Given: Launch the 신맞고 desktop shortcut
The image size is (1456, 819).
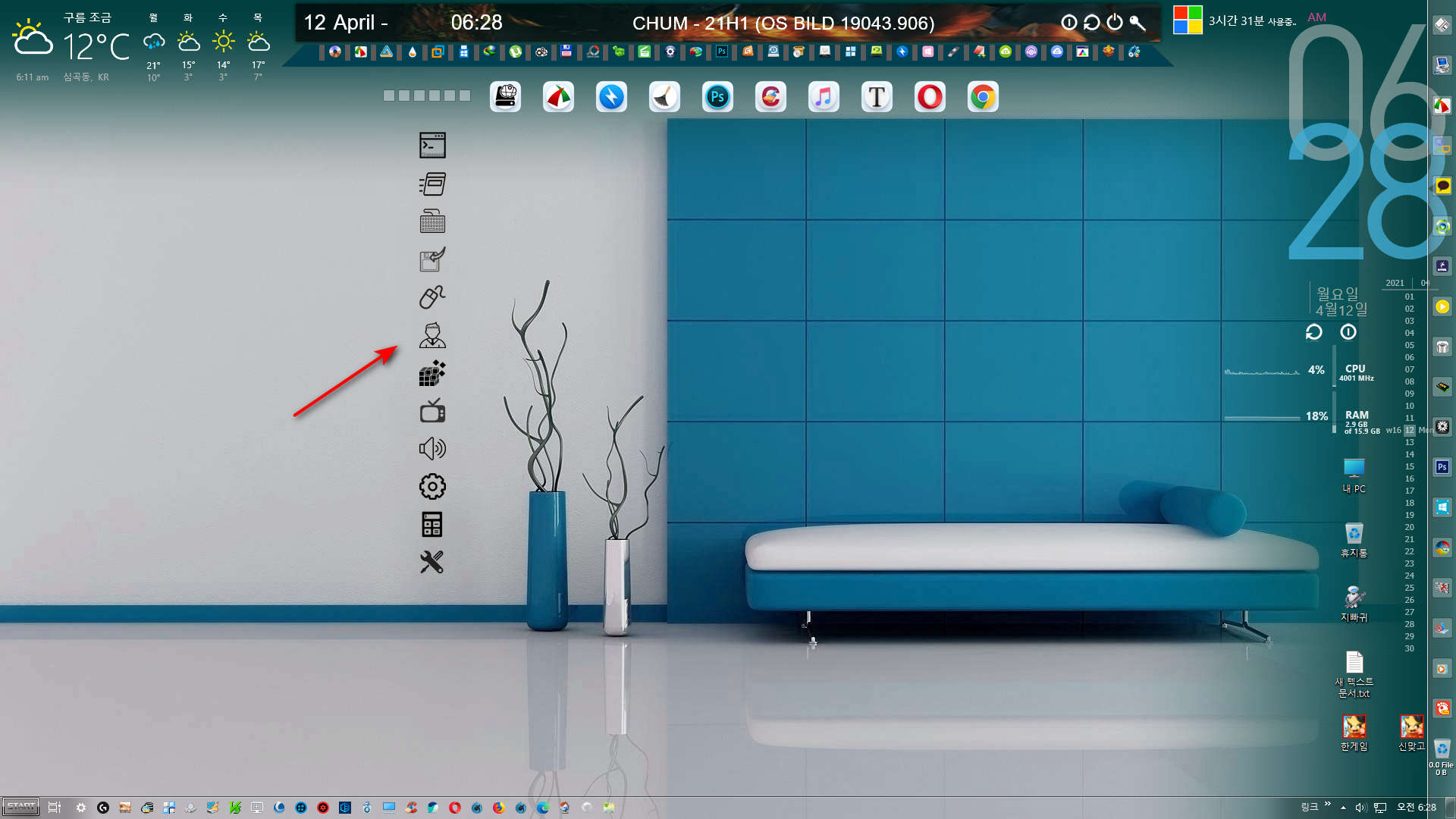Looking at the screenshot, I should click(1412, 733).
